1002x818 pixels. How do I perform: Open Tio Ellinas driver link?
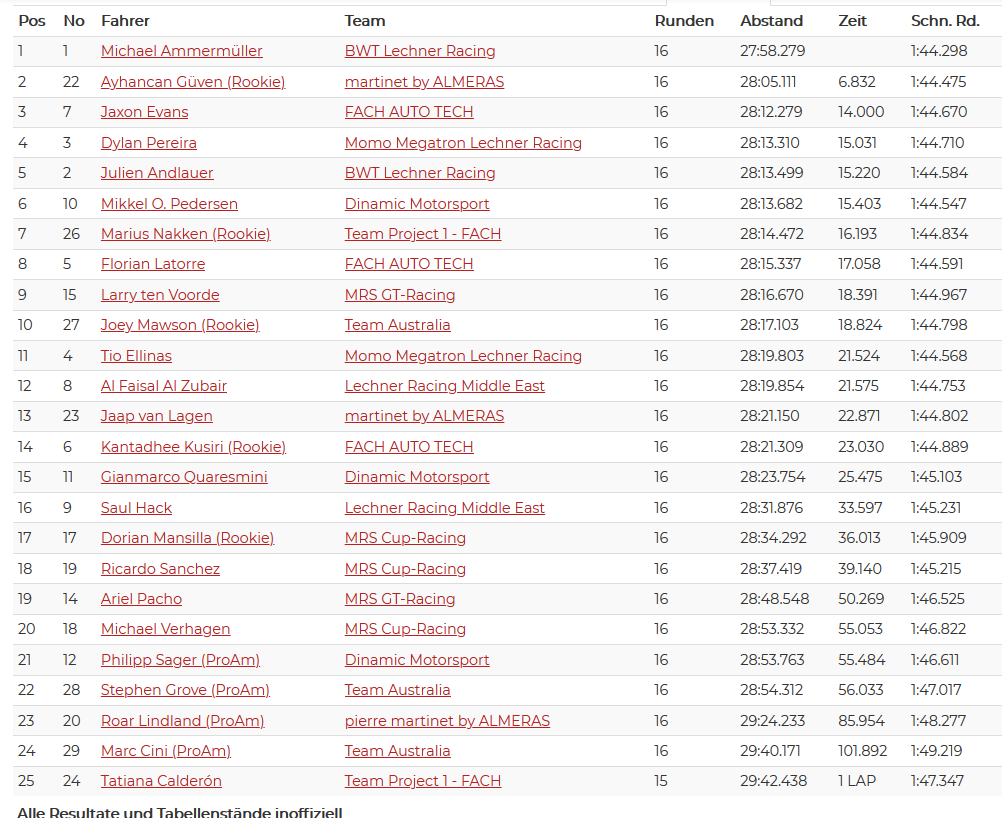136,356
